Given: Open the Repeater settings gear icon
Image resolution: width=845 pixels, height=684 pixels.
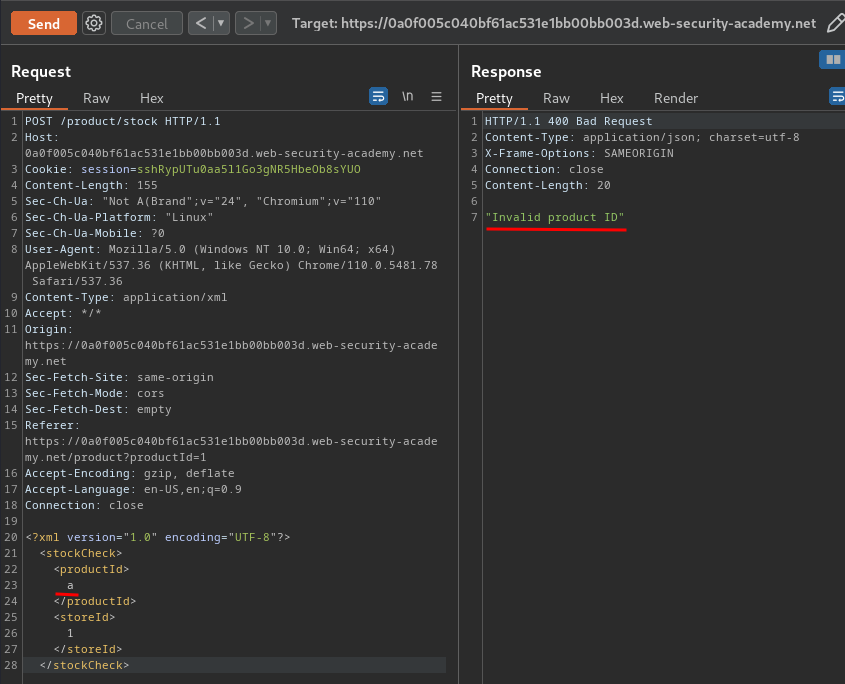Looking at the screenshot, I should tap(94, 23).
